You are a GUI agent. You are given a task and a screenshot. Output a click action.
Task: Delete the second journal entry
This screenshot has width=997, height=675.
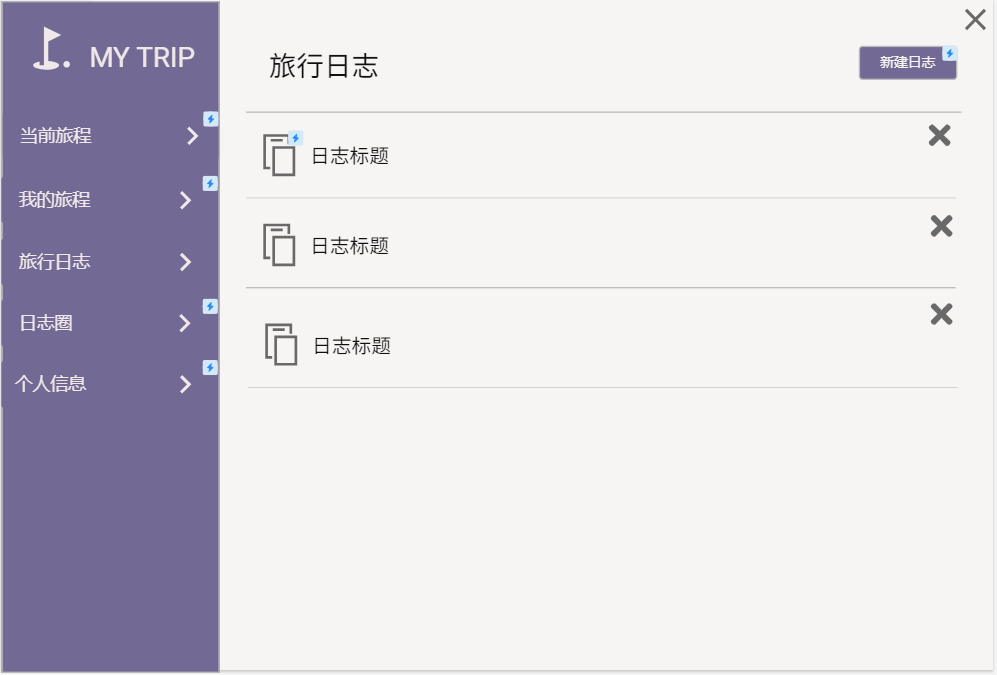point(941,226)
